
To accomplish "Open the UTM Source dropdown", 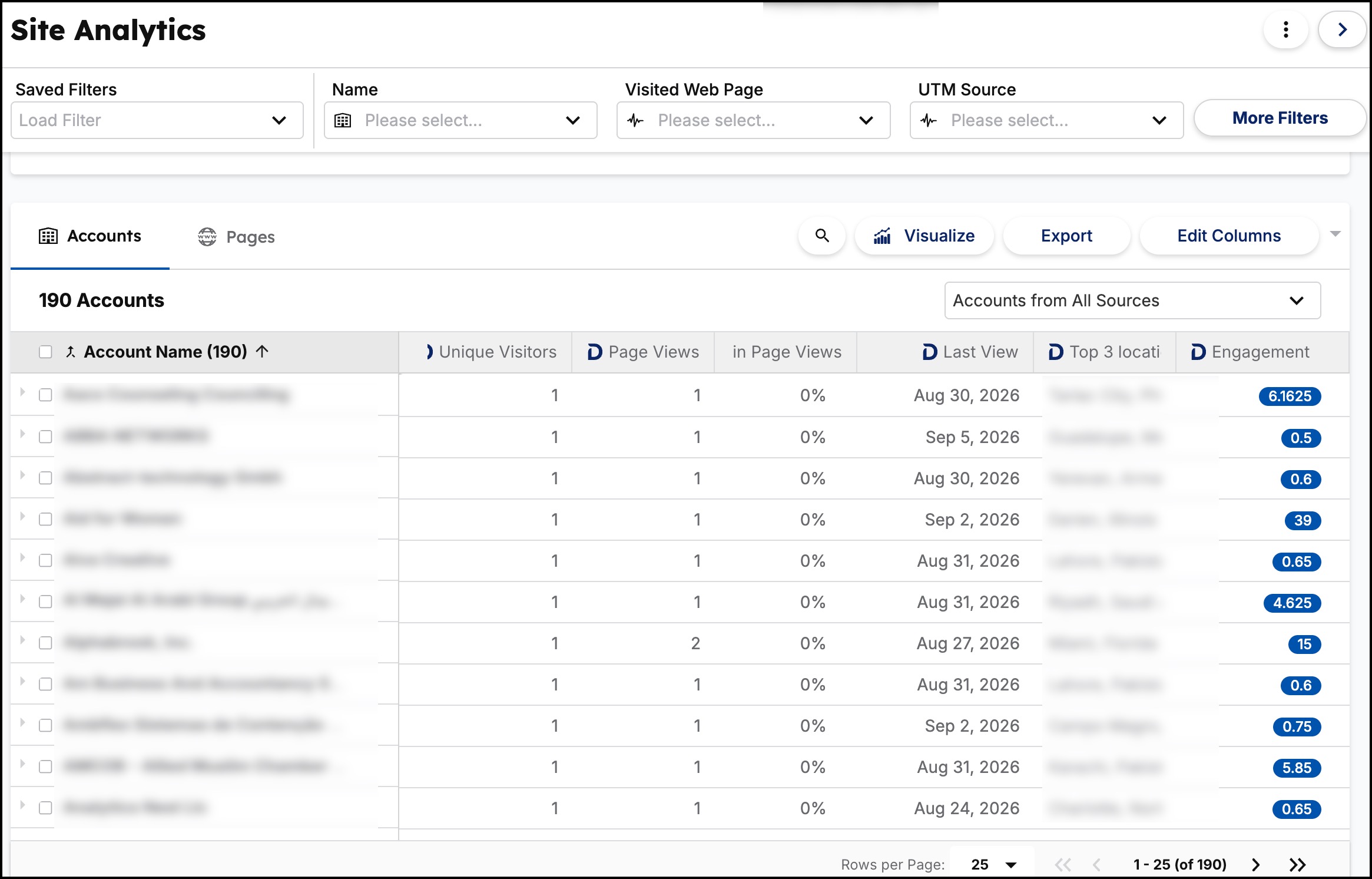I will [1046, 120].
